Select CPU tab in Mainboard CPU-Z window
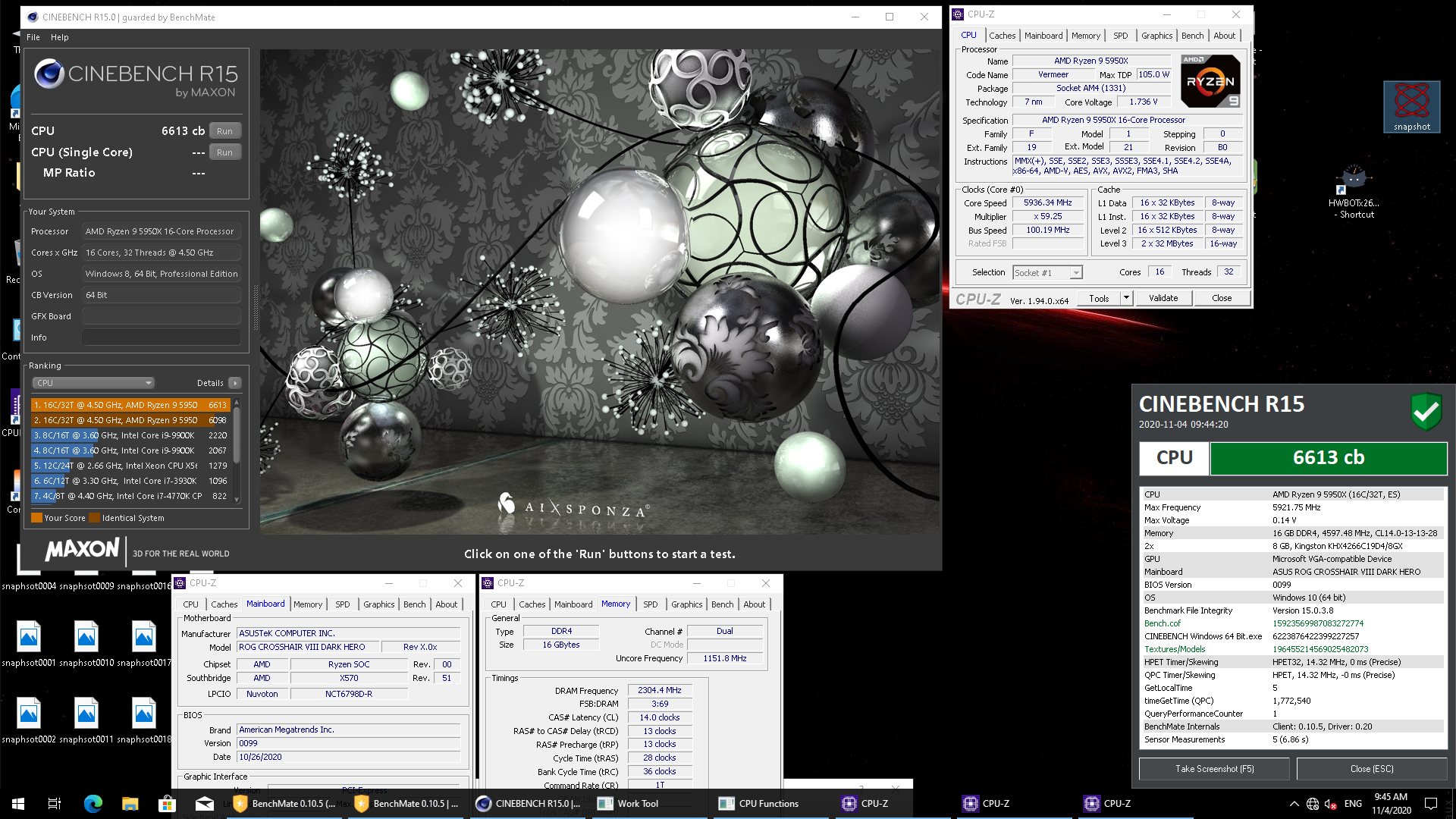This screenshot has height=819, width=1456. (190, 604)
